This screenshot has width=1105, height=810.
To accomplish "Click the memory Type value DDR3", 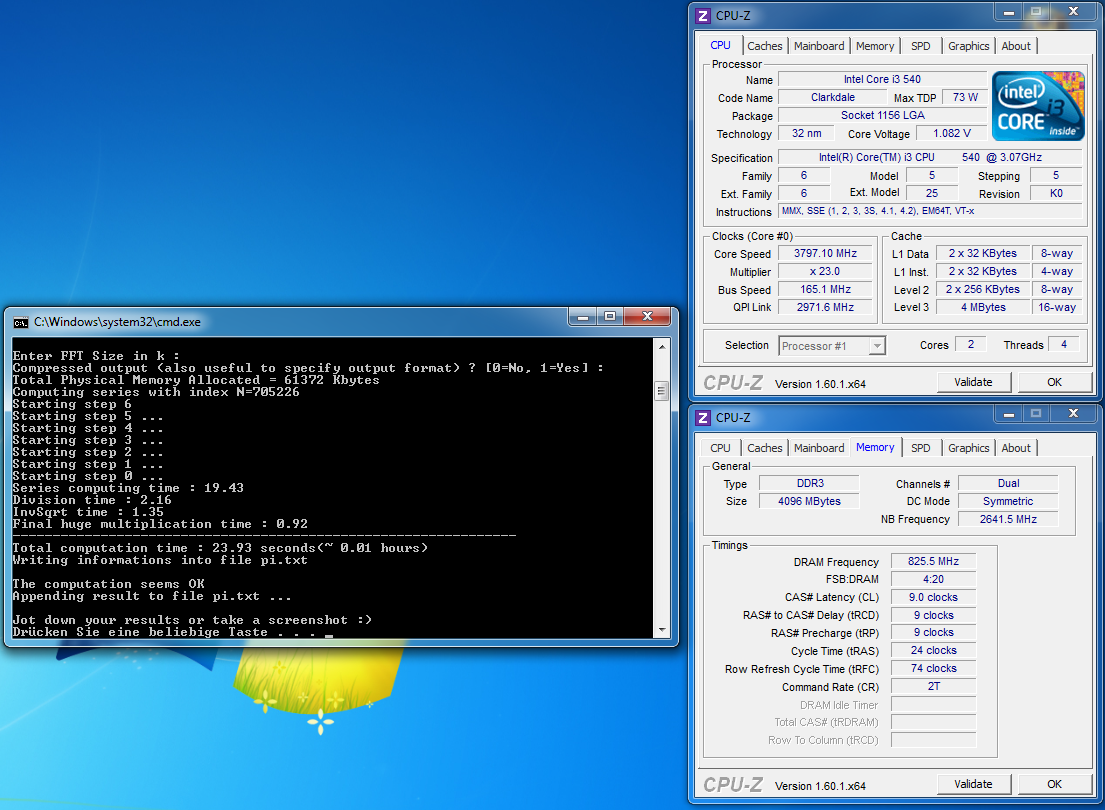I will click(809, 484).
